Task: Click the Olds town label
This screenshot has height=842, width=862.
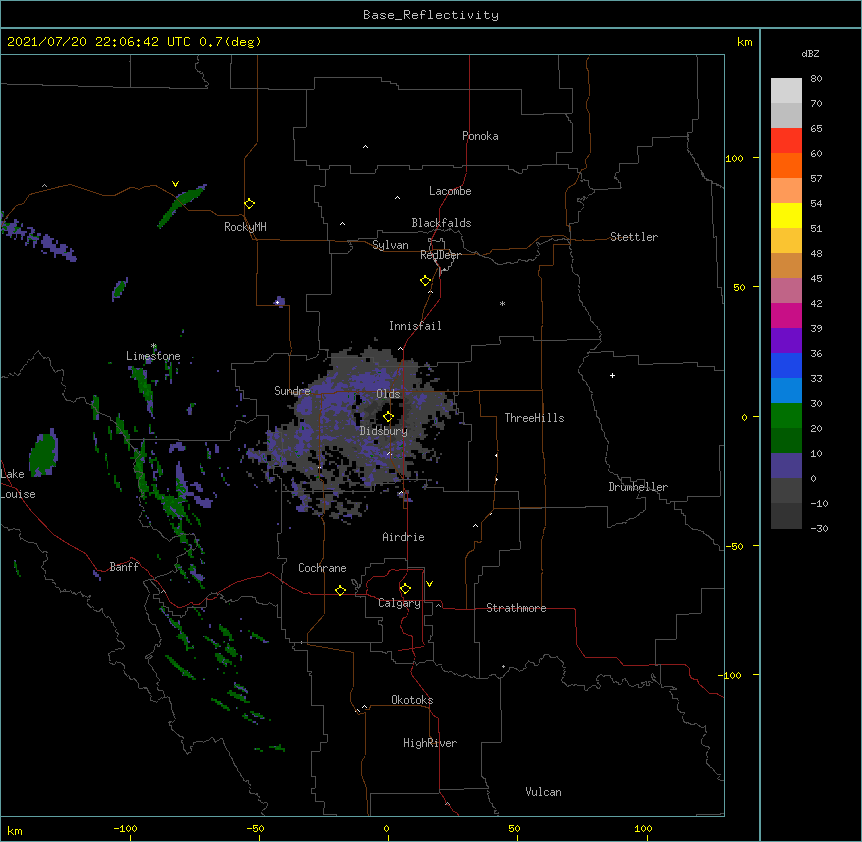Action: pos(388,394)
